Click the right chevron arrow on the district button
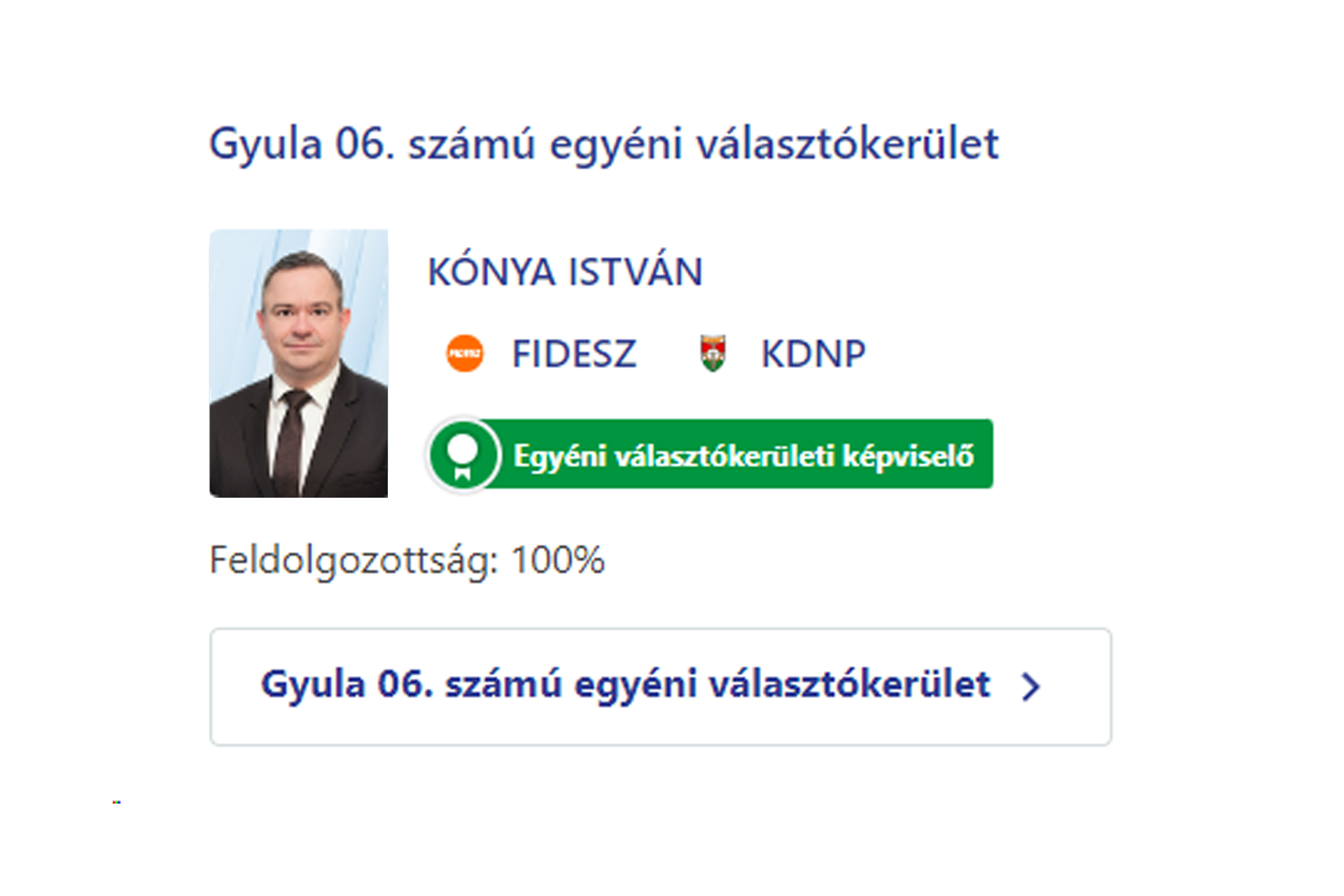This screenshot has height=896, width=1344. pos(1030,686)
